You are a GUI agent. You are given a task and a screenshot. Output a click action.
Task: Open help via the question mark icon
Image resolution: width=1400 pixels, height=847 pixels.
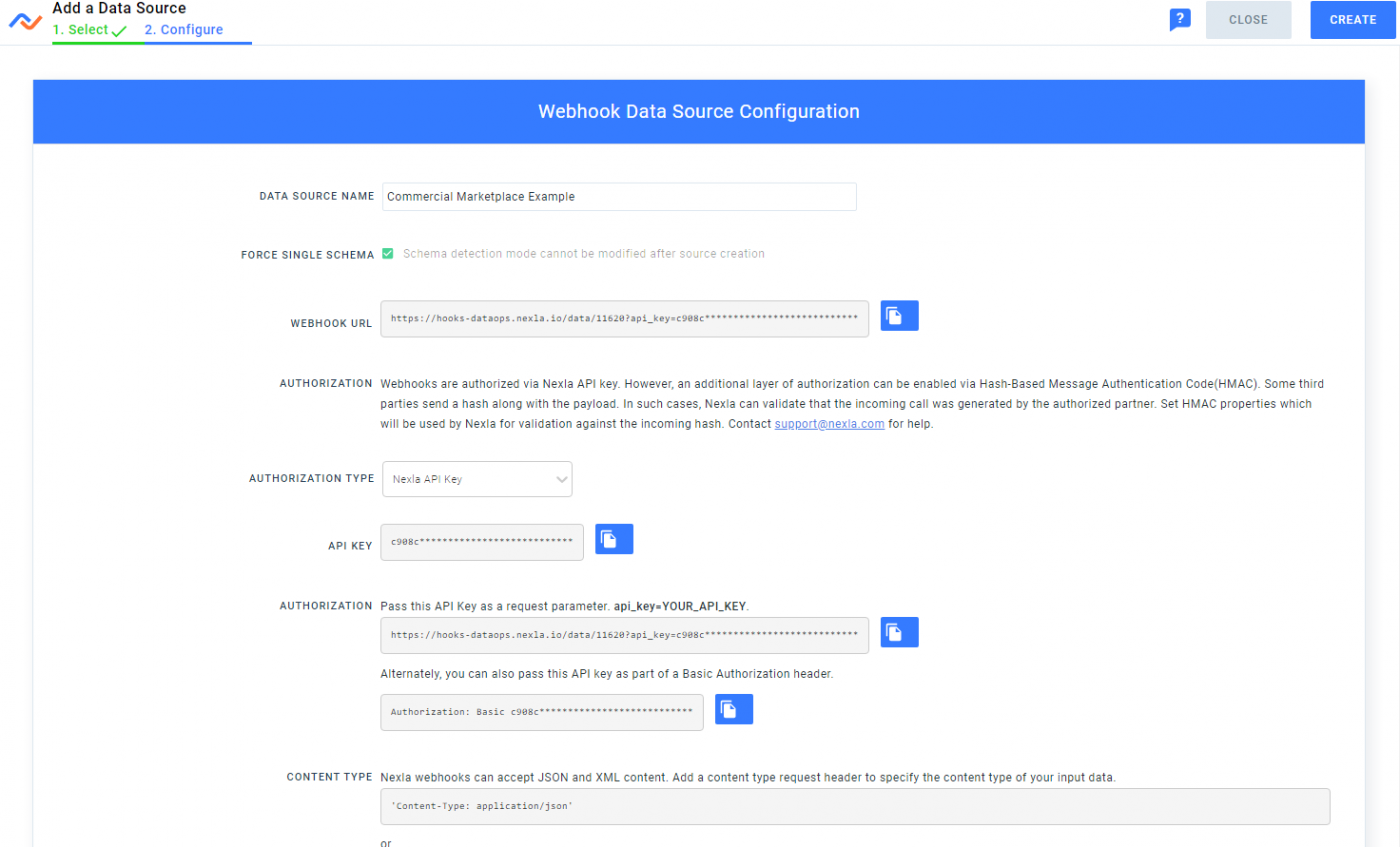(x=1179, y=18)
